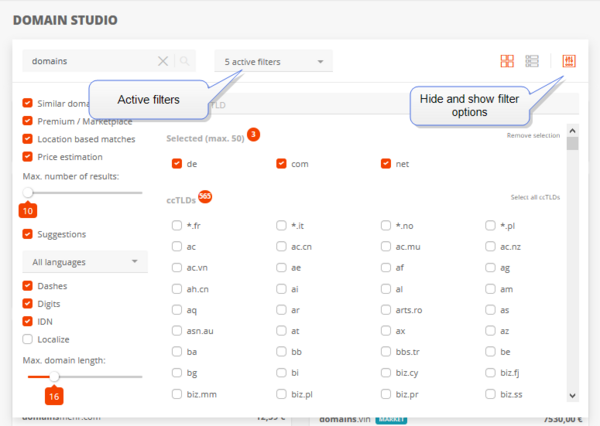Switch to grid view icon
Image resolution: width=600 pixels, height=426 pixels.
tap(507, 61)
